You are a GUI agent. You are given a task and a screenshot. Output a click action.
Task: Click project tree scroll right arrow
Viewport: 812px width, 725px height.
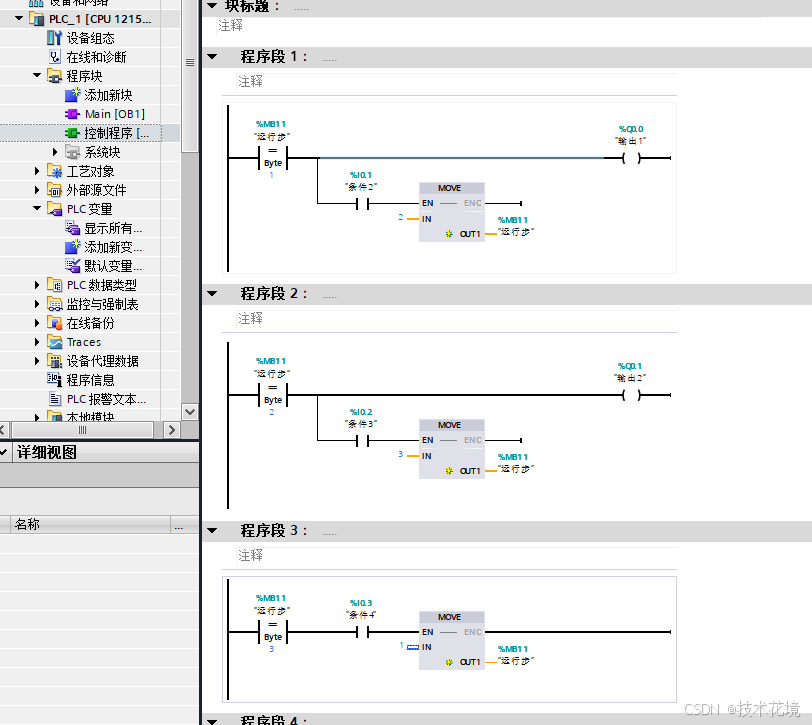pyautogui.click(x=172, y=430)
